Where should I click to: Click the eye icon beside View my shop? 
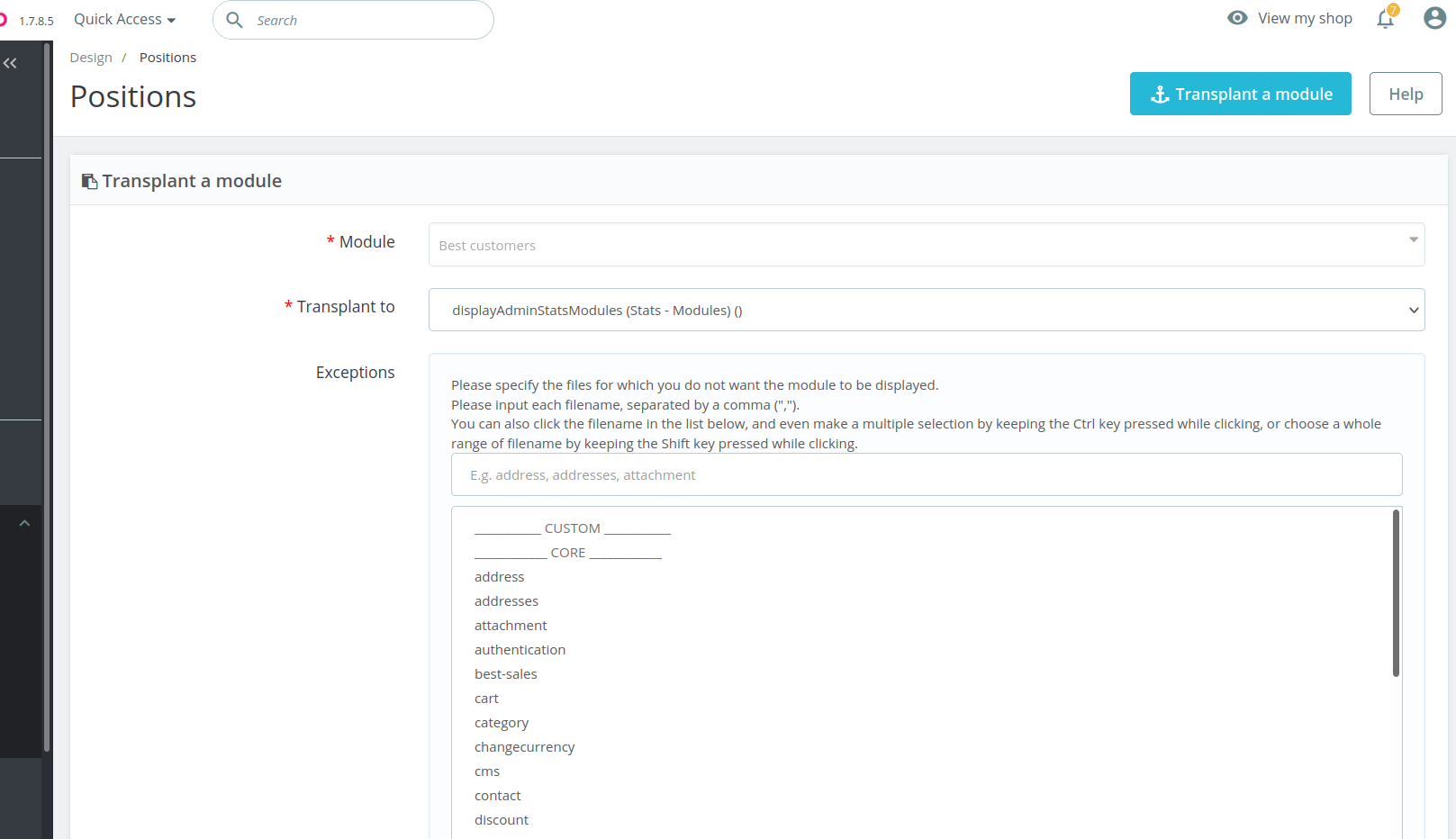(x=1237, y=18)
